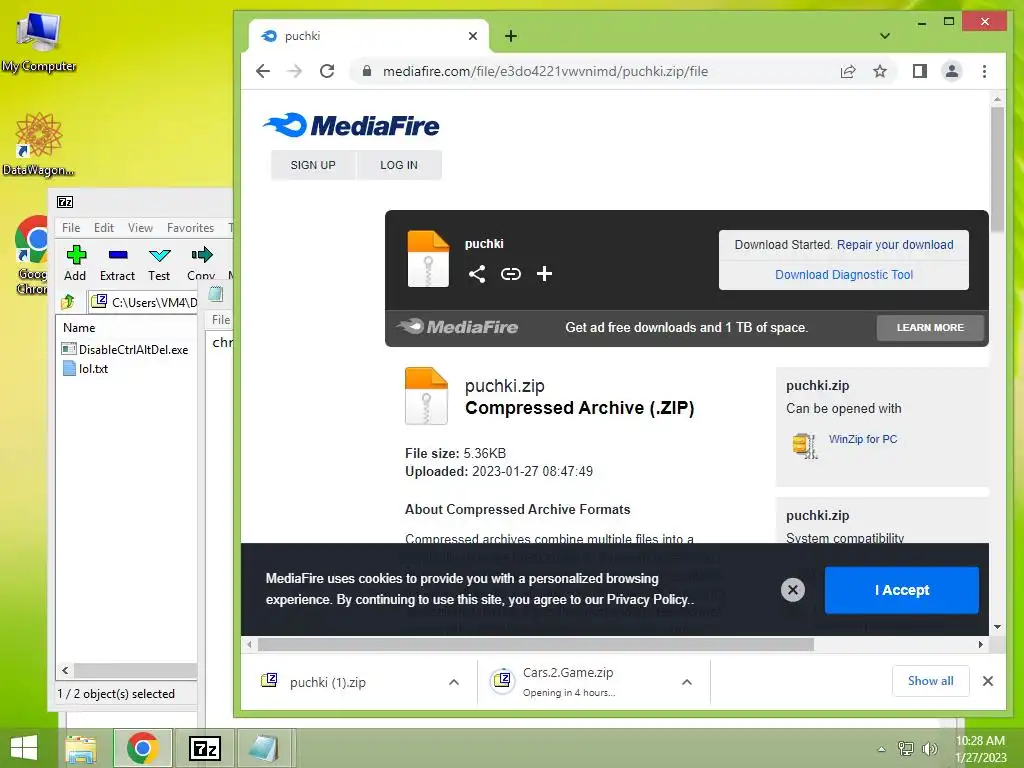This screenshot has width=1024, height=768.
Task: Close the downloads bar
Action: [x=988, y=681]
